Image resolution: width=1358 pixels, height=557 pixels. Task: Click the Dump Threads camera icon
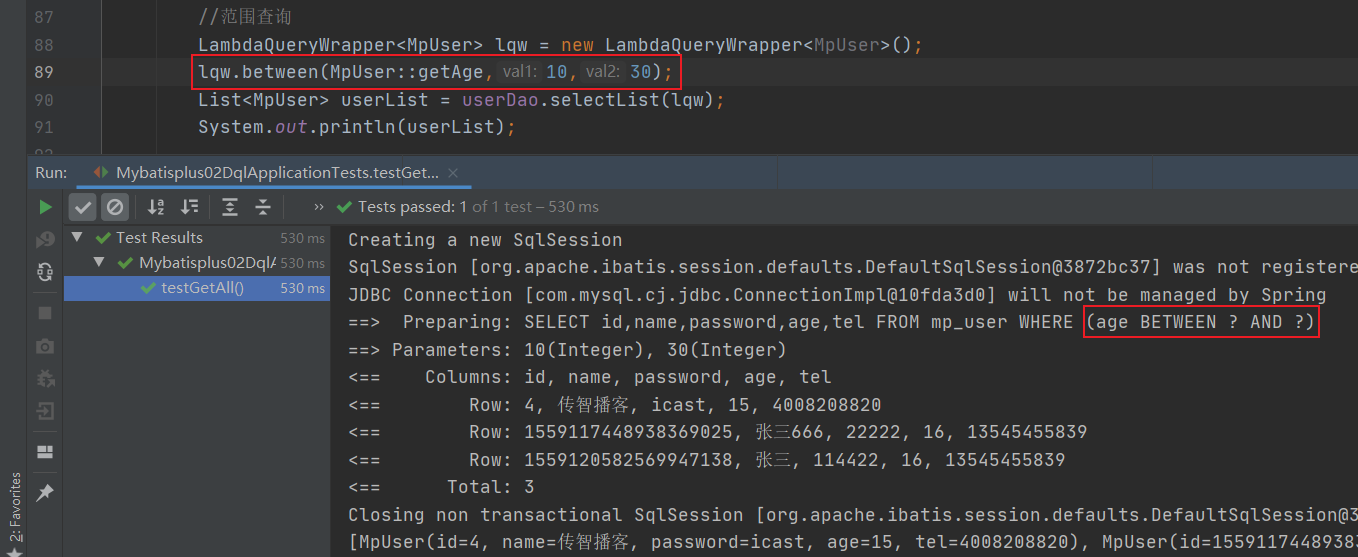(x=45, y=346)
